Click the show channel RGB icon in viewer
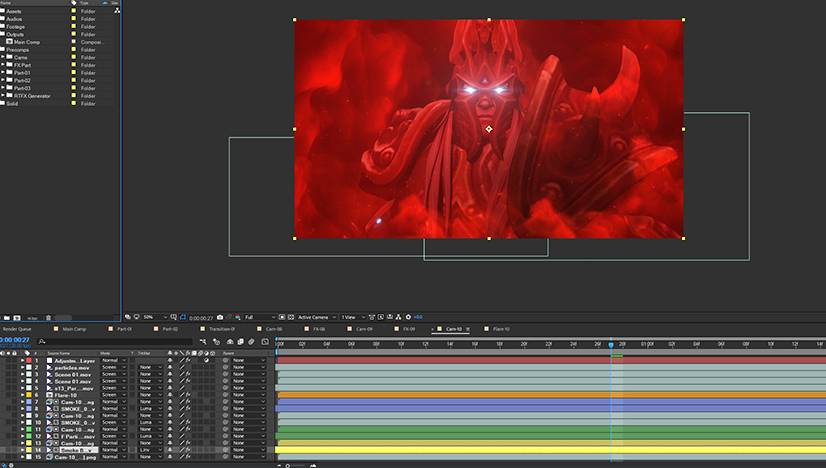The height and width of the screenshot is (468, 826). [238, 317]
